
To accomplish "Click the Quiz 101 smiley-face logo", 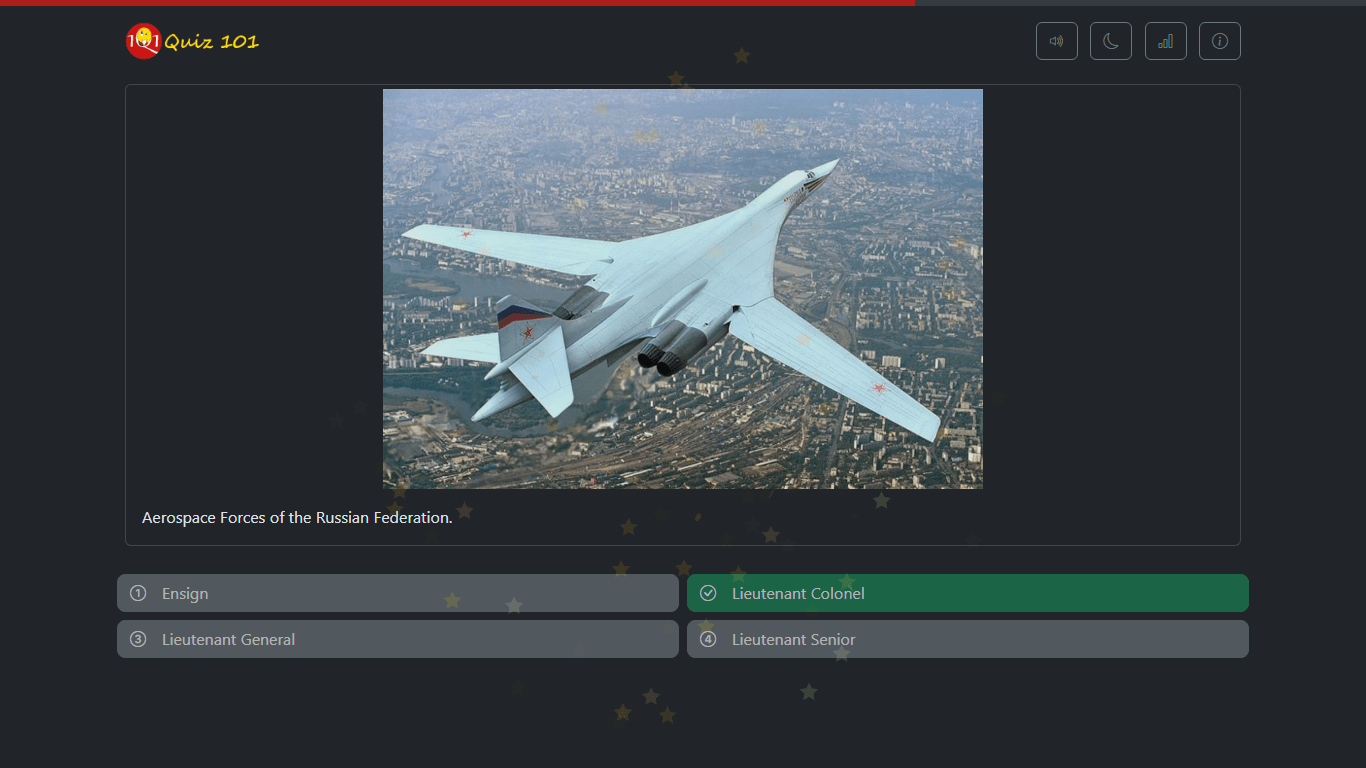I will [x=142, y=41].
